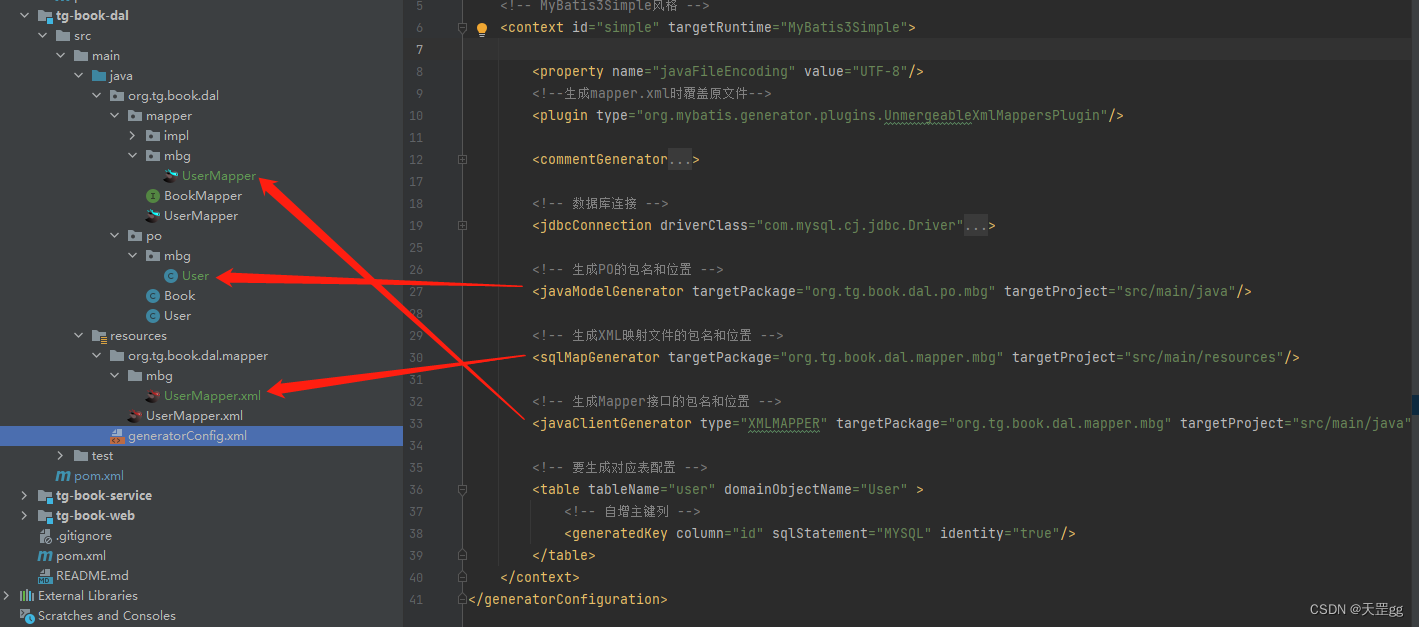This screenshot has width=1419, height=627.
Task: Click the domainObjectName "User" value
Action: click(883, 490)
